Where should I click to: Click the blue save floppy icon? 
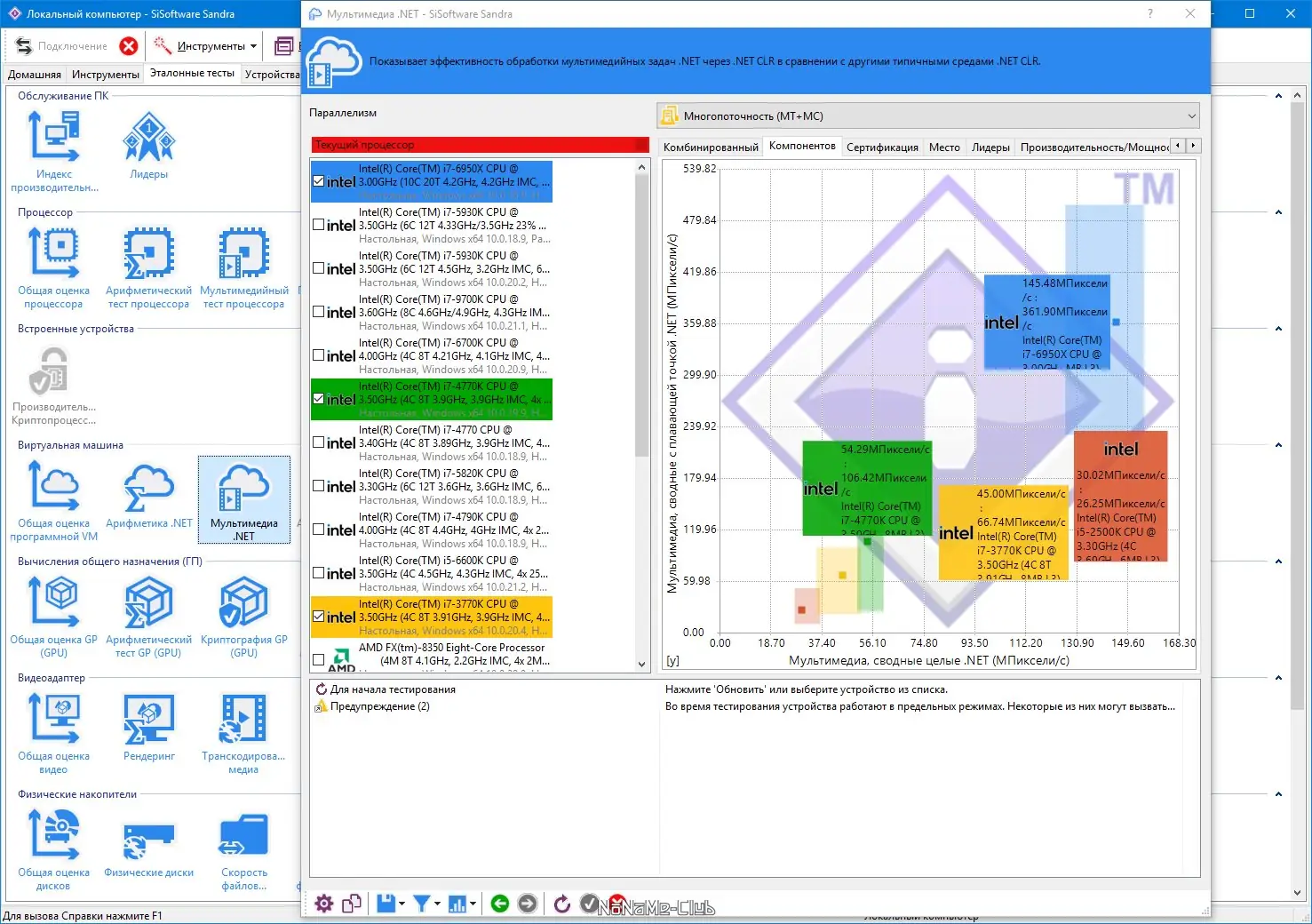click(x=386, y=904)
